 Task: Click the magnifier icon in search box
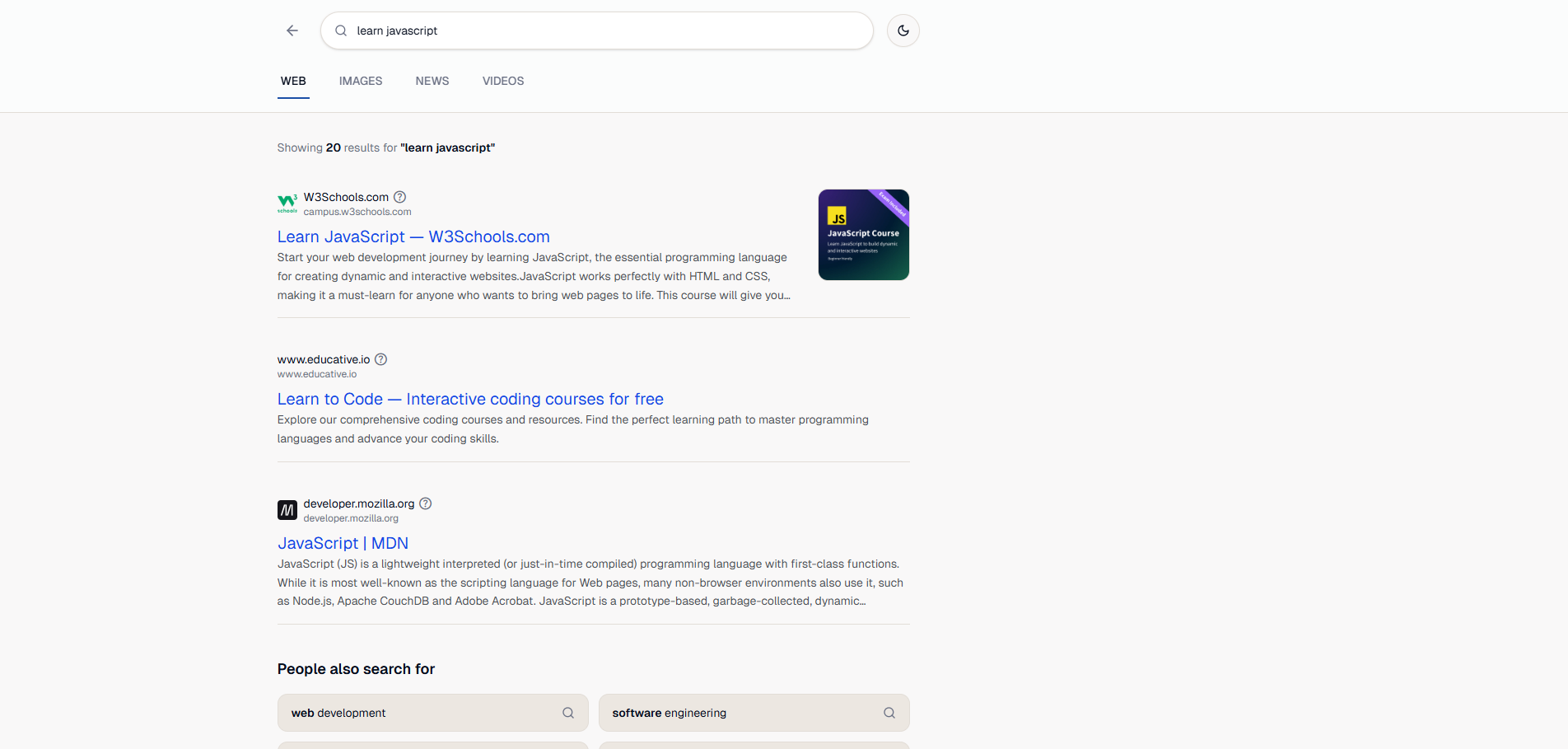(x=341, y=30)
